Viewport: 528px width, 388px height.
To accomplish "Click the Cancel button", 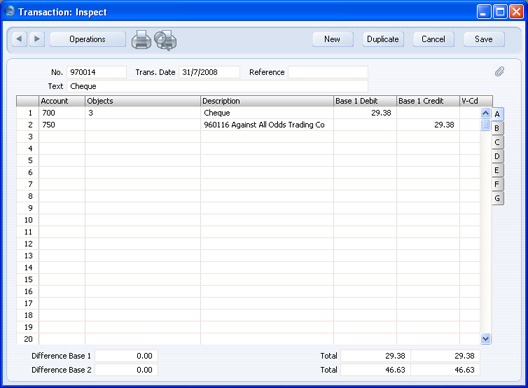I will [x=433, y=39].
